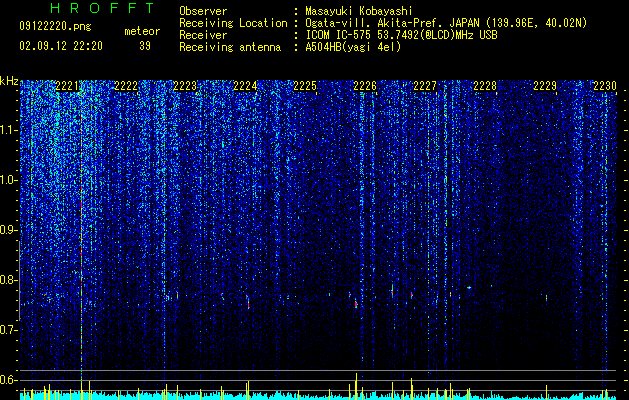Screen dimensions: 629x400
Task: Click time marker 2228
Action: (485, 86)
